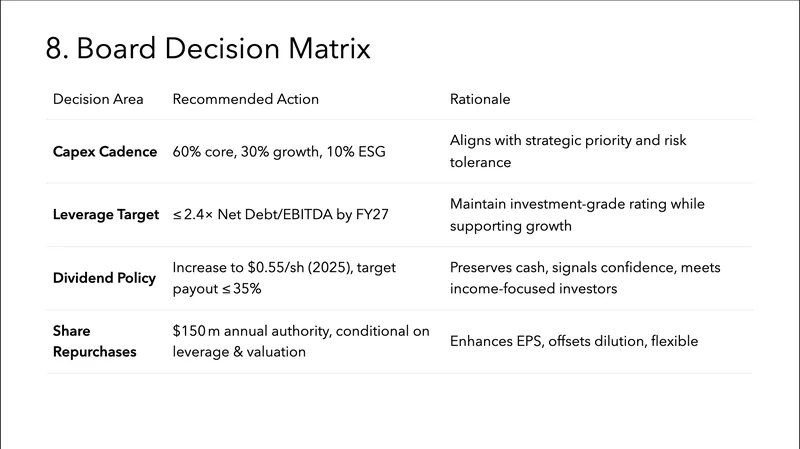
Task: Select the "10% ESG" allocation text
Action: [x=365, y=152]
